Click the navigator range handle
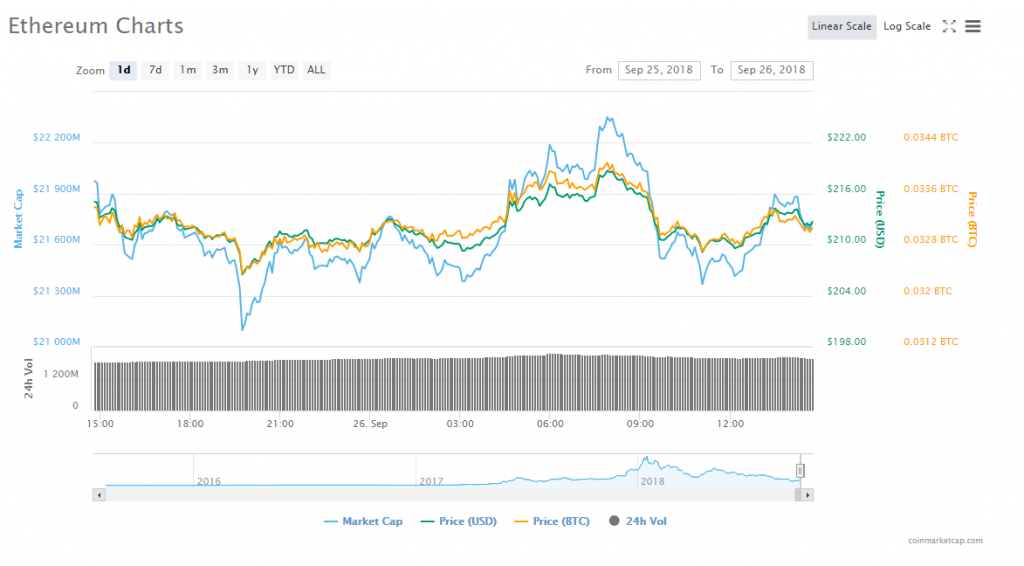The height and width of the screenshot is (566, 1024). [800, 471]
